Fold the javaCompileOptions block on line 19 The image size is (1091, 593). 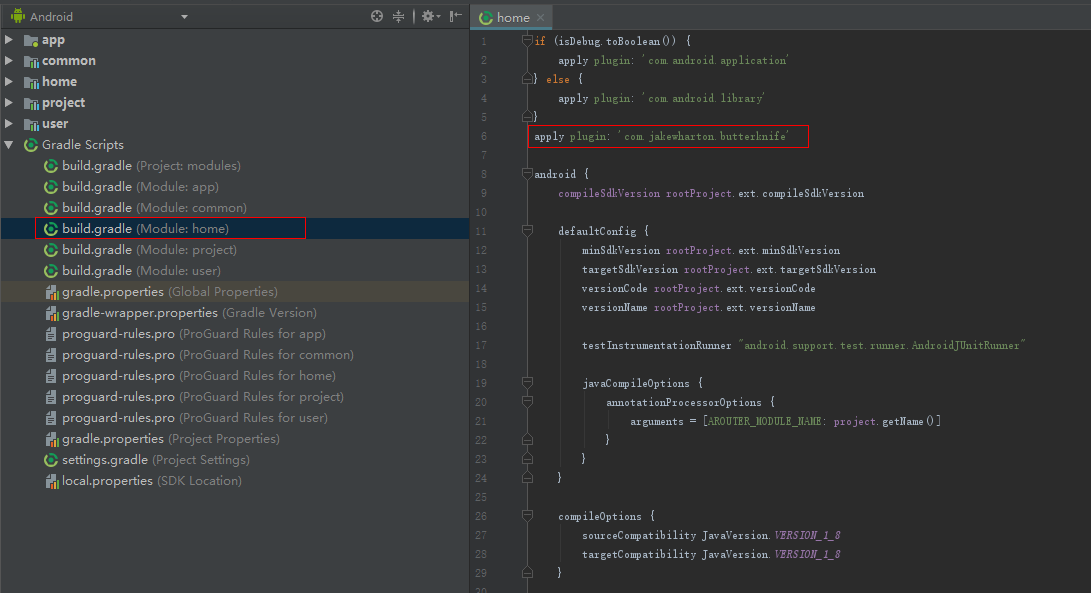527,383
